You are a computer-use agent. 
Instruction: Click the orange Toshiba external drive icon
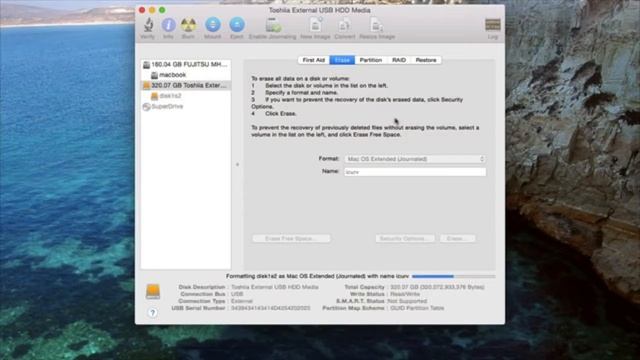click(146, 85)
